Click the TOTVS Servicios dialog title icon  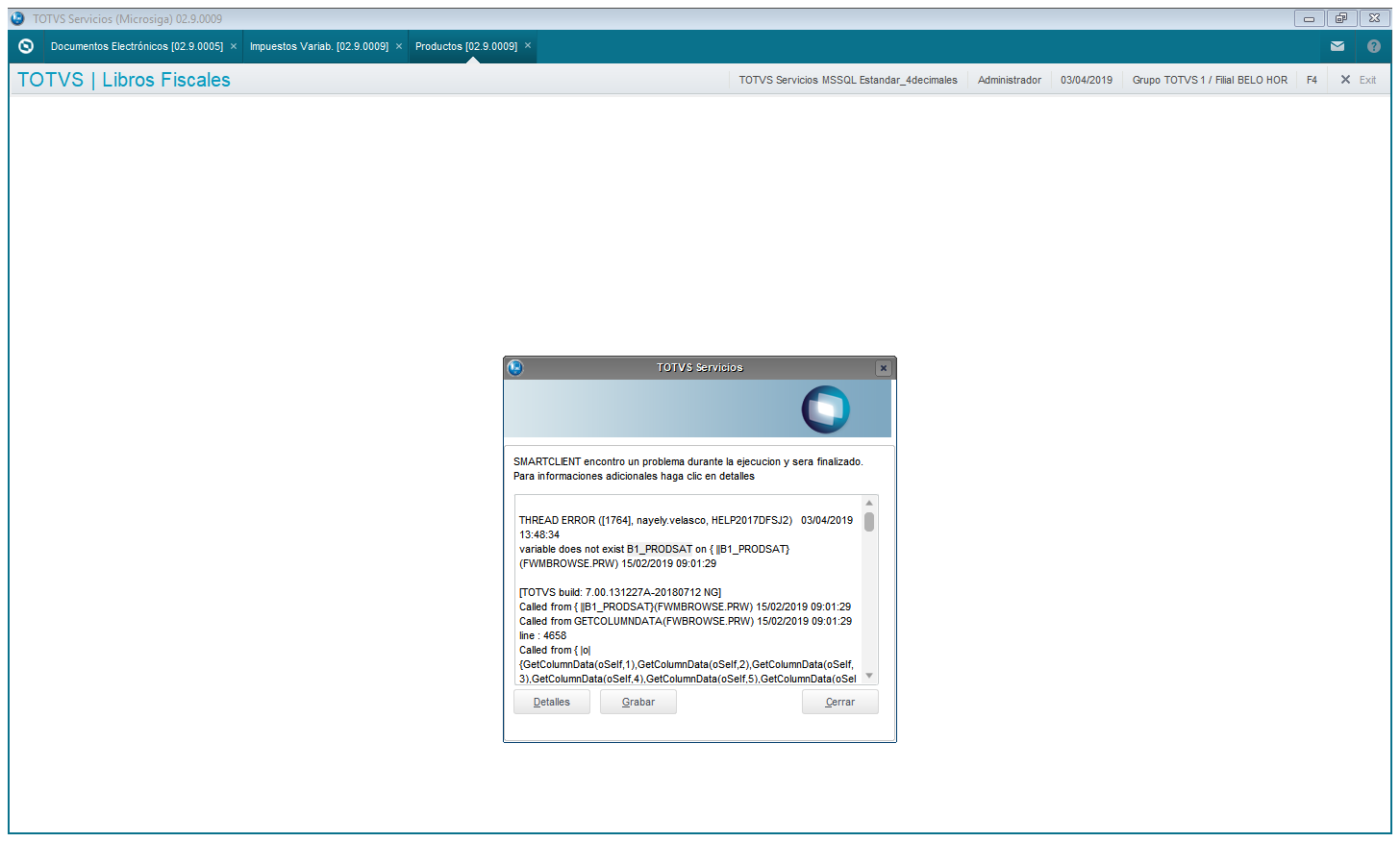click(515, 368)
